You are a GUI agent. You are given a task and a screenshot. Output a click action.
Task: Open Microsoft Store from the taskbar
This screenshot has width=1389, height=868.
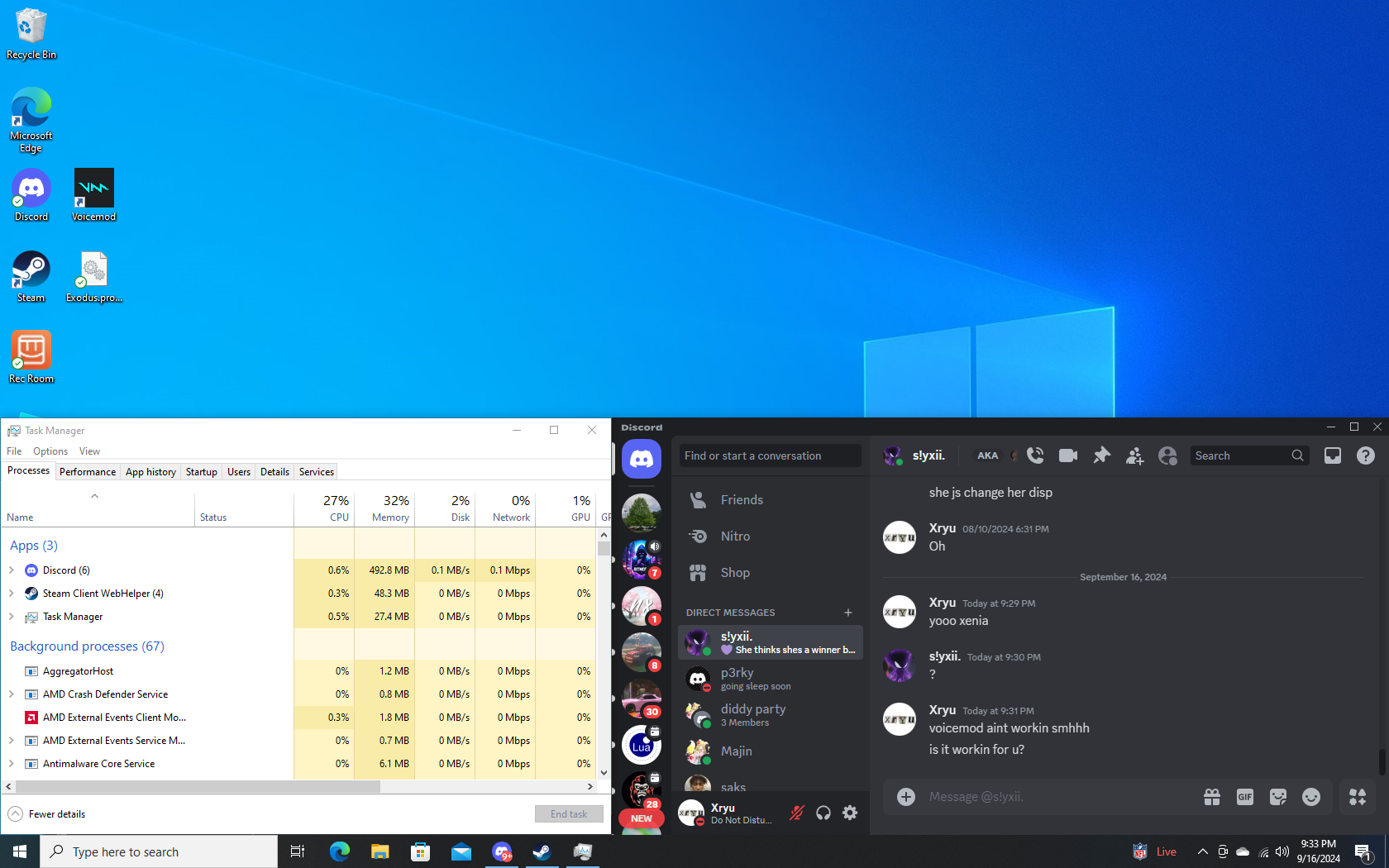[x=421, y=851]
